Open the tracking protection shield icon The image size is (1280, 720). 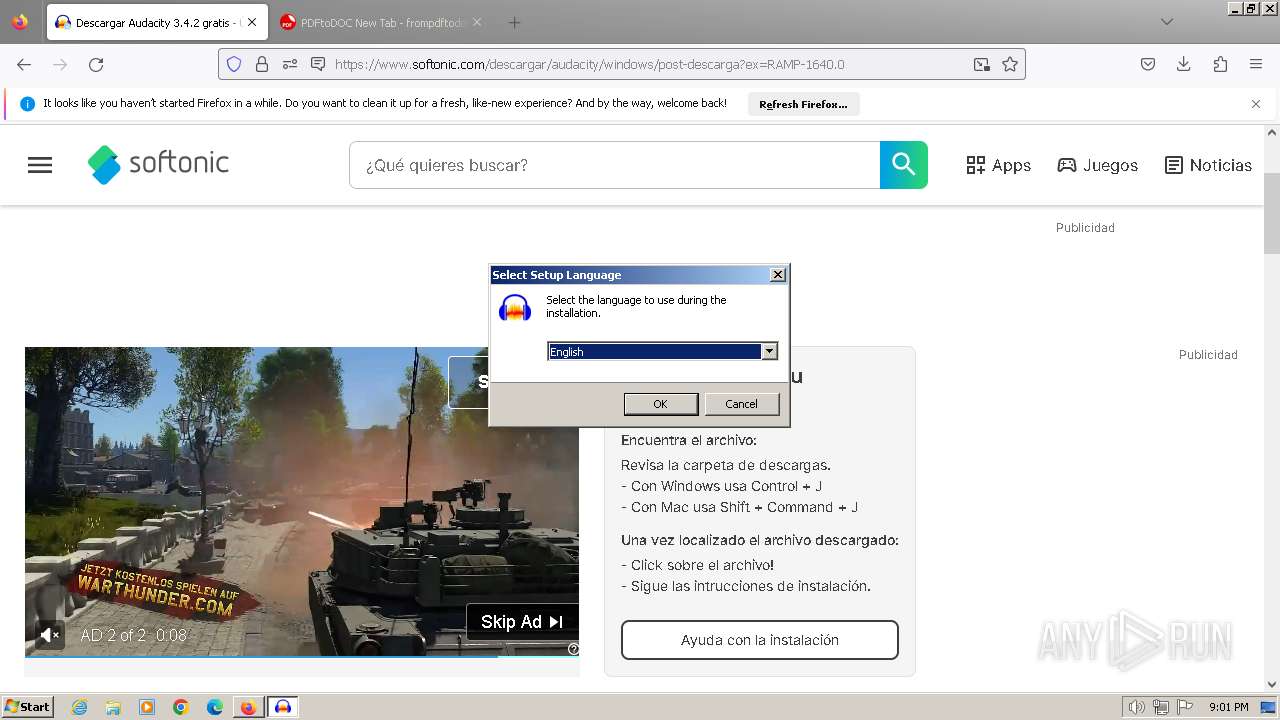click(x=234, y=64)
